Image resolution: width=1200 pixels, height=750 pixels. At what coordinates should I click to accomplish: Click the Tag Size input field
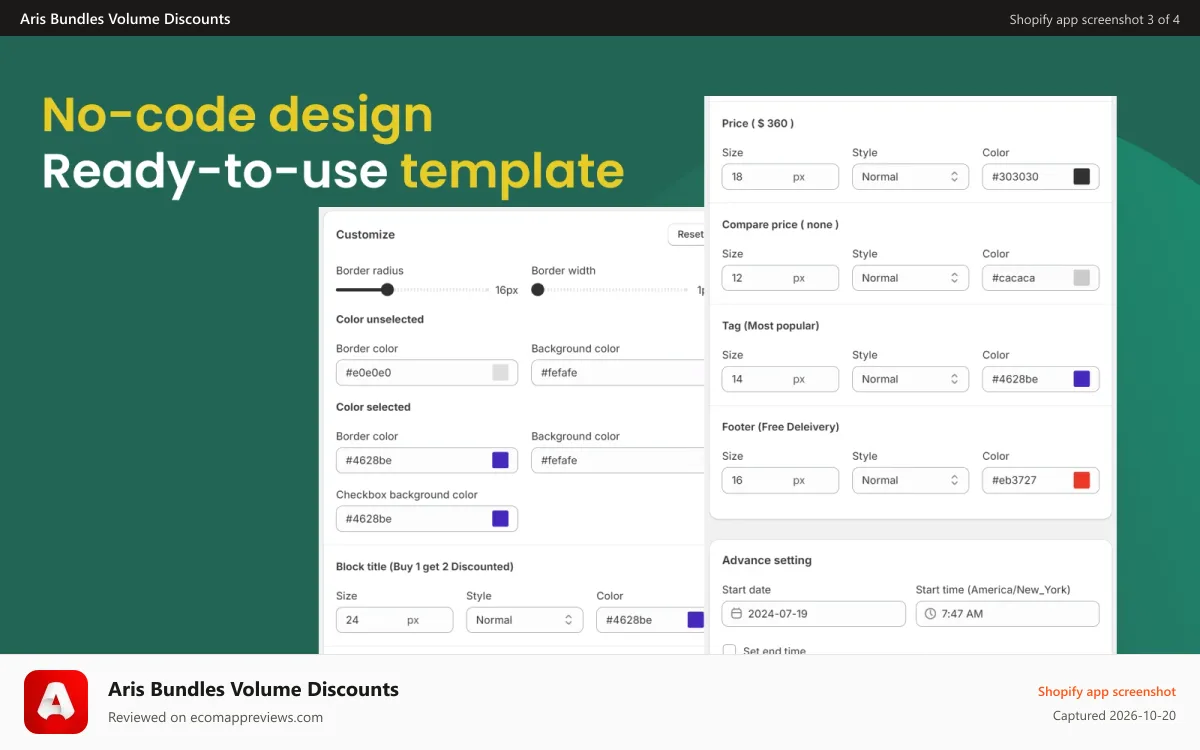(x=780, y=379)
